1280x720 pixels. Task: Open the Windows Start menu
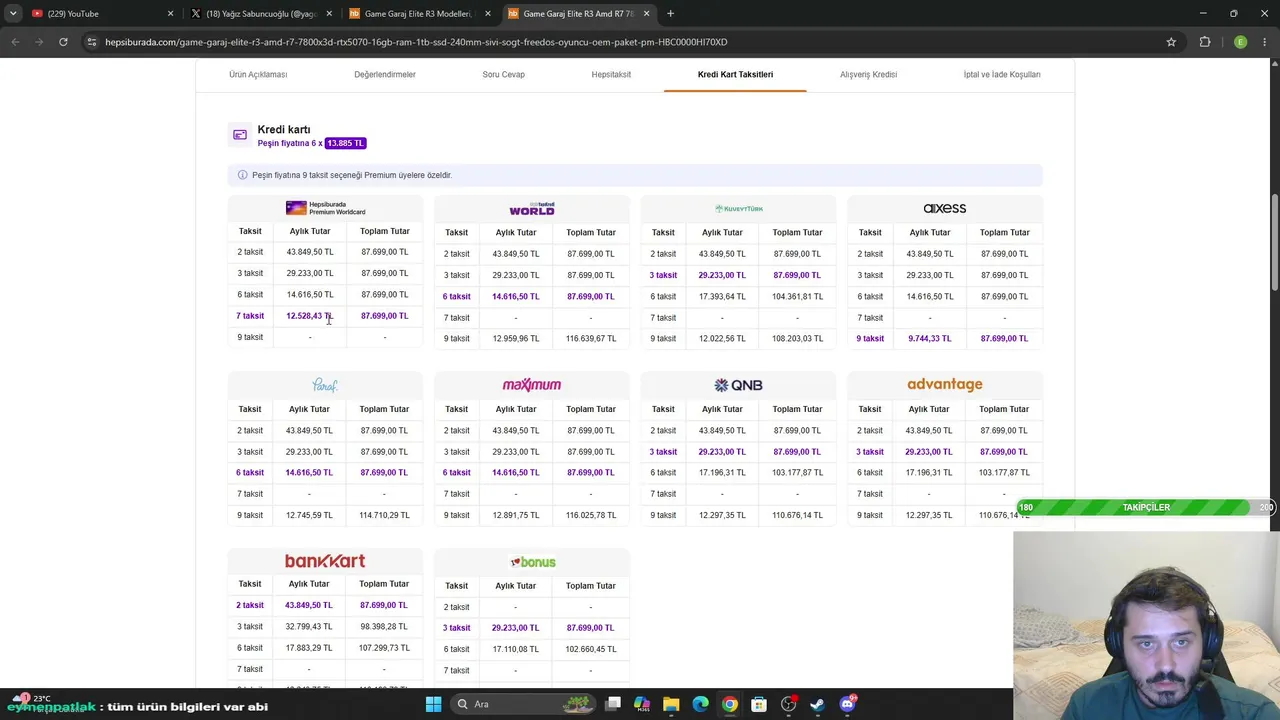click(x=433, y=704)
